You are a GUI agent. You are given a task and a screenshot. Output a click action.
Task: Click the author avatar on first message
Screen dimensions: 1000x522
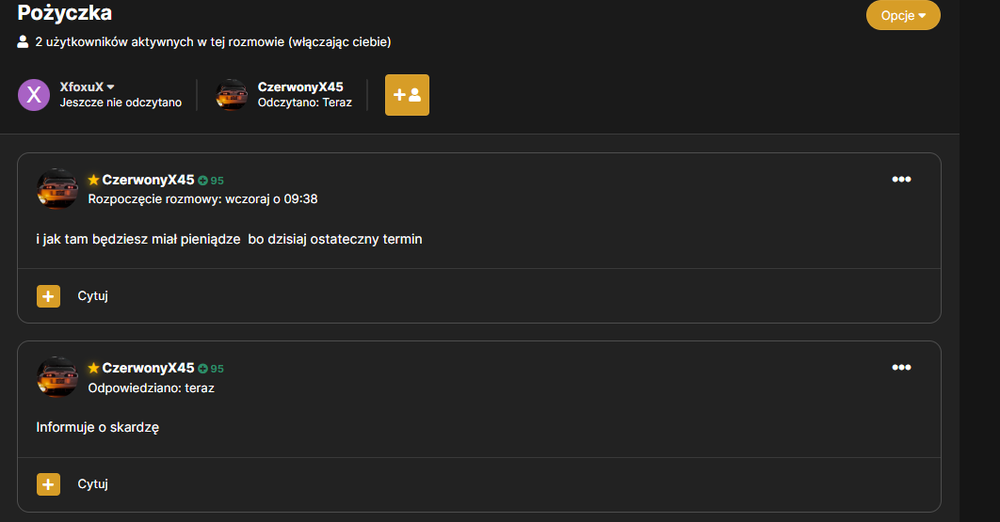[57, 189]
